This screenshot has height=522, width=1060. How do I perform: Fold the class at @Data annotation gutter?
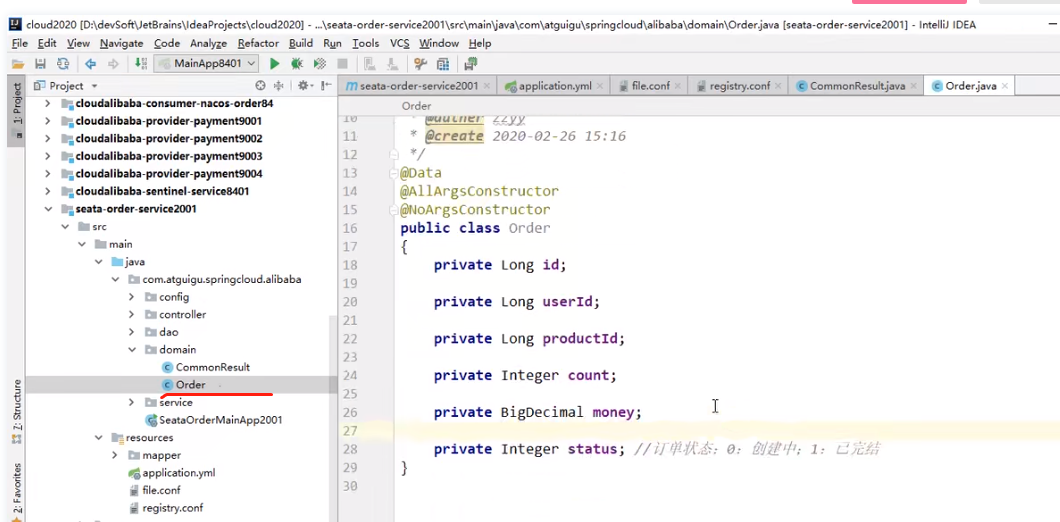(394, 173)
